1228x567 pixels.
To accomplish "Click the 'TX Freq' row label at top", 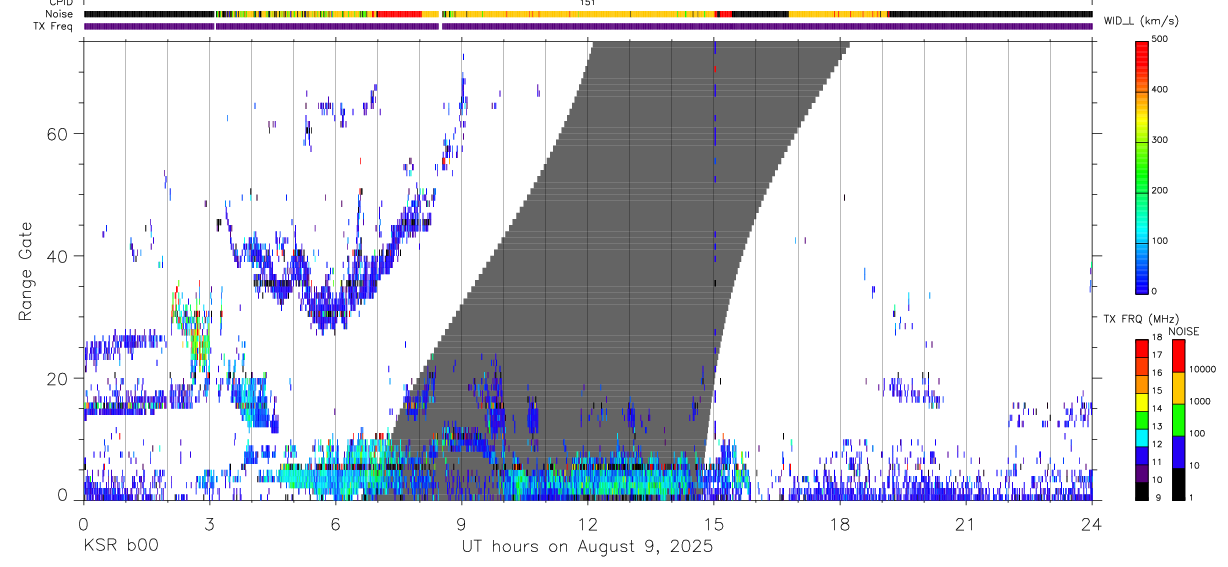I will pyautogui.click(x=54, y=26).
